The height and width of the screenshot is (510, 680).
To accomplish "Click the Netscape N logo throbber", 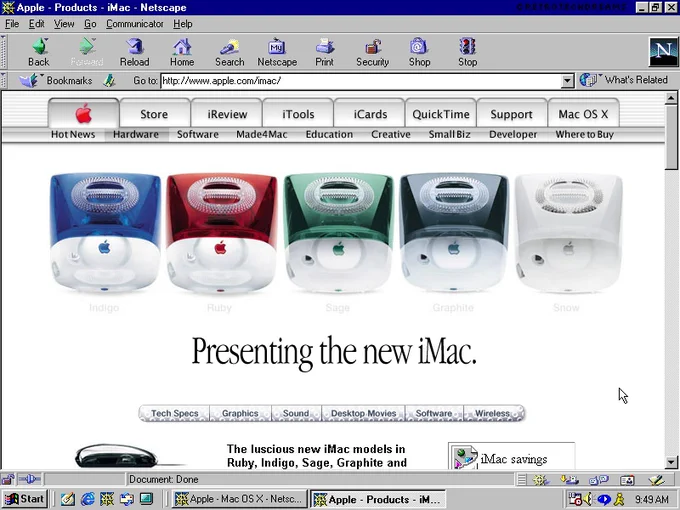I will pos(663,52).
